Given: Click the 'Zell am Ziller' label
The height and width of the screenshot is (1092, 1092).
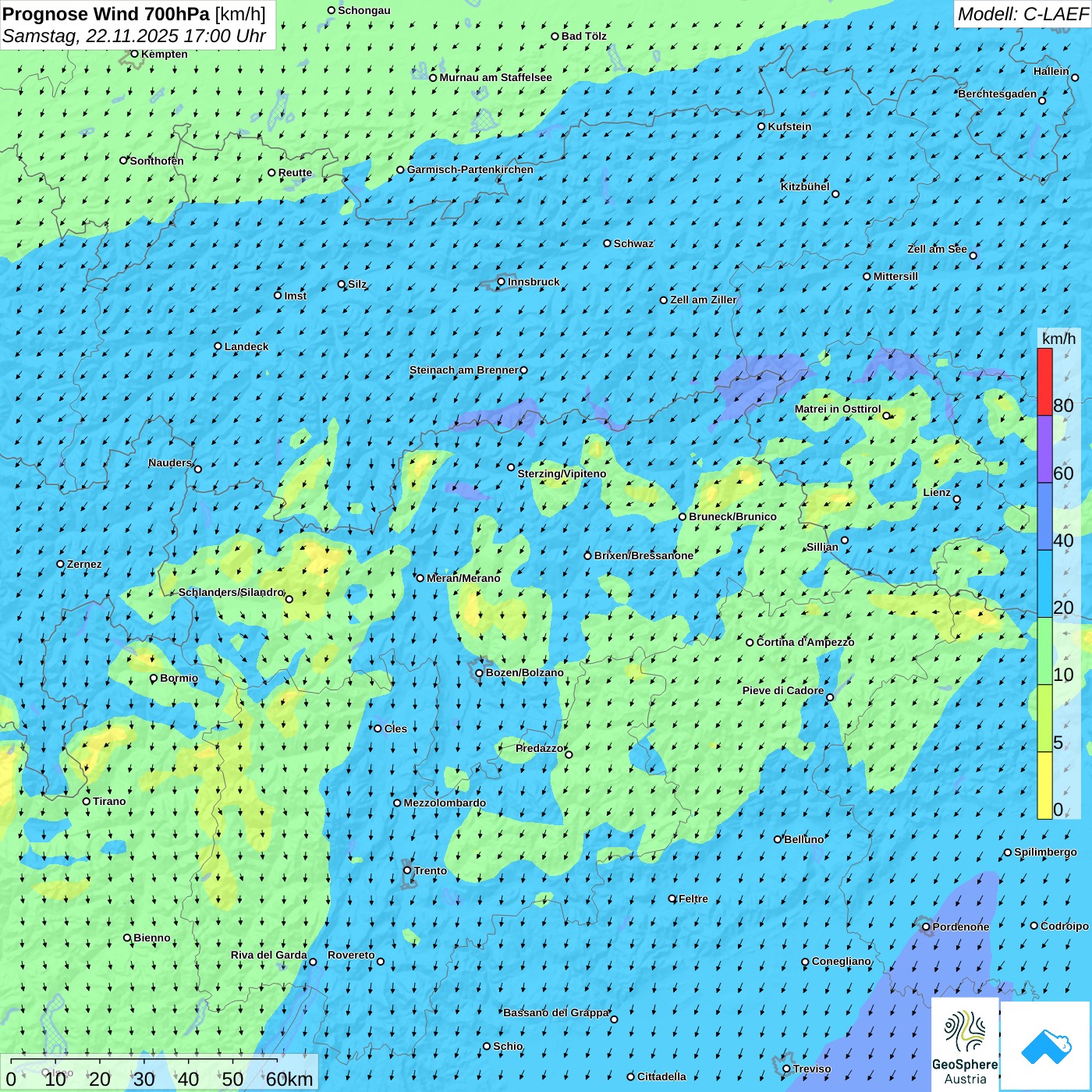Looking at the screenshot, I should click(x=704, y=300).
